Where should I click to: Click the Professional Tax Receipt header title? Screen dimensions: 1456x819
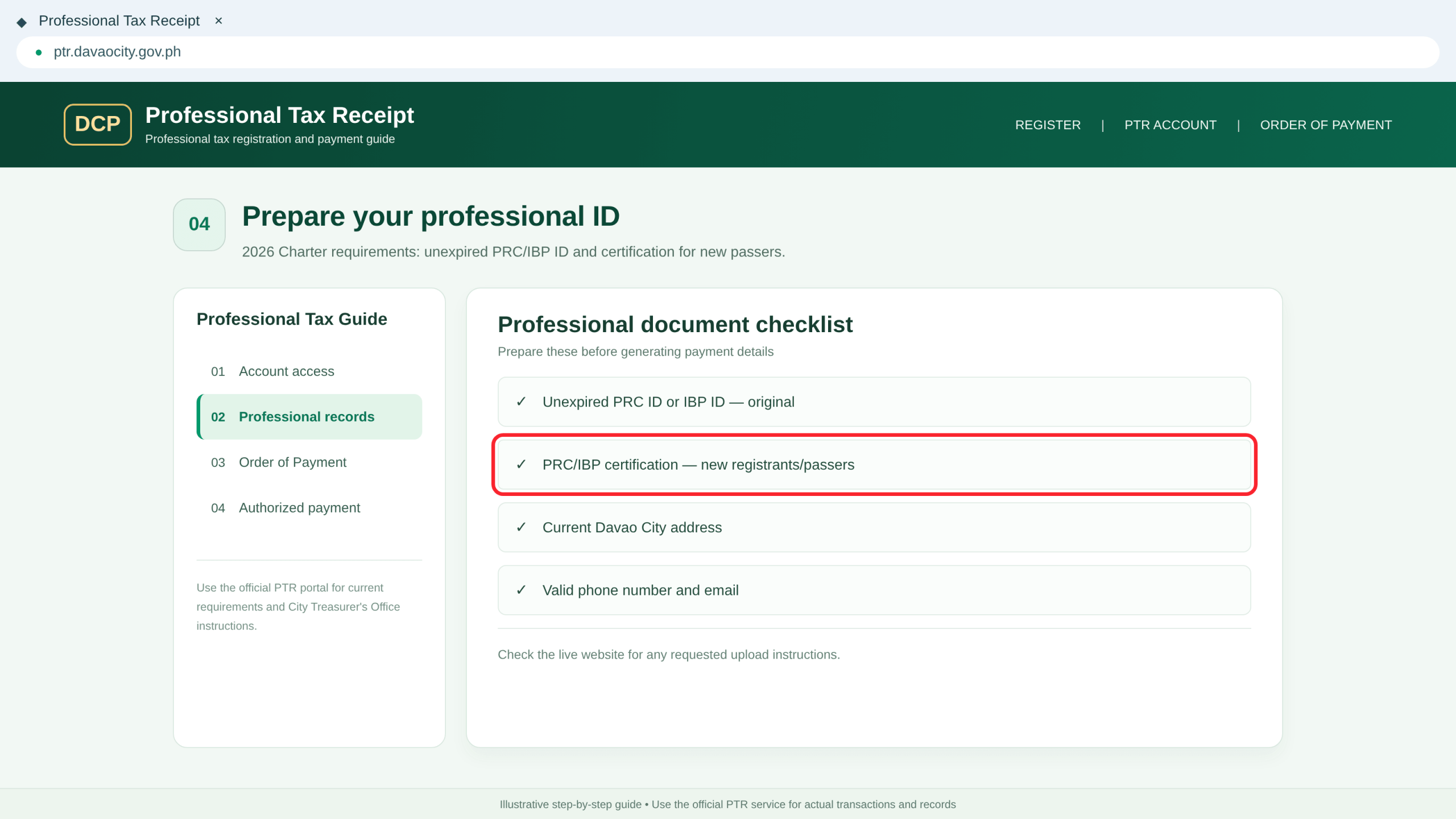[x=279, y=115]
